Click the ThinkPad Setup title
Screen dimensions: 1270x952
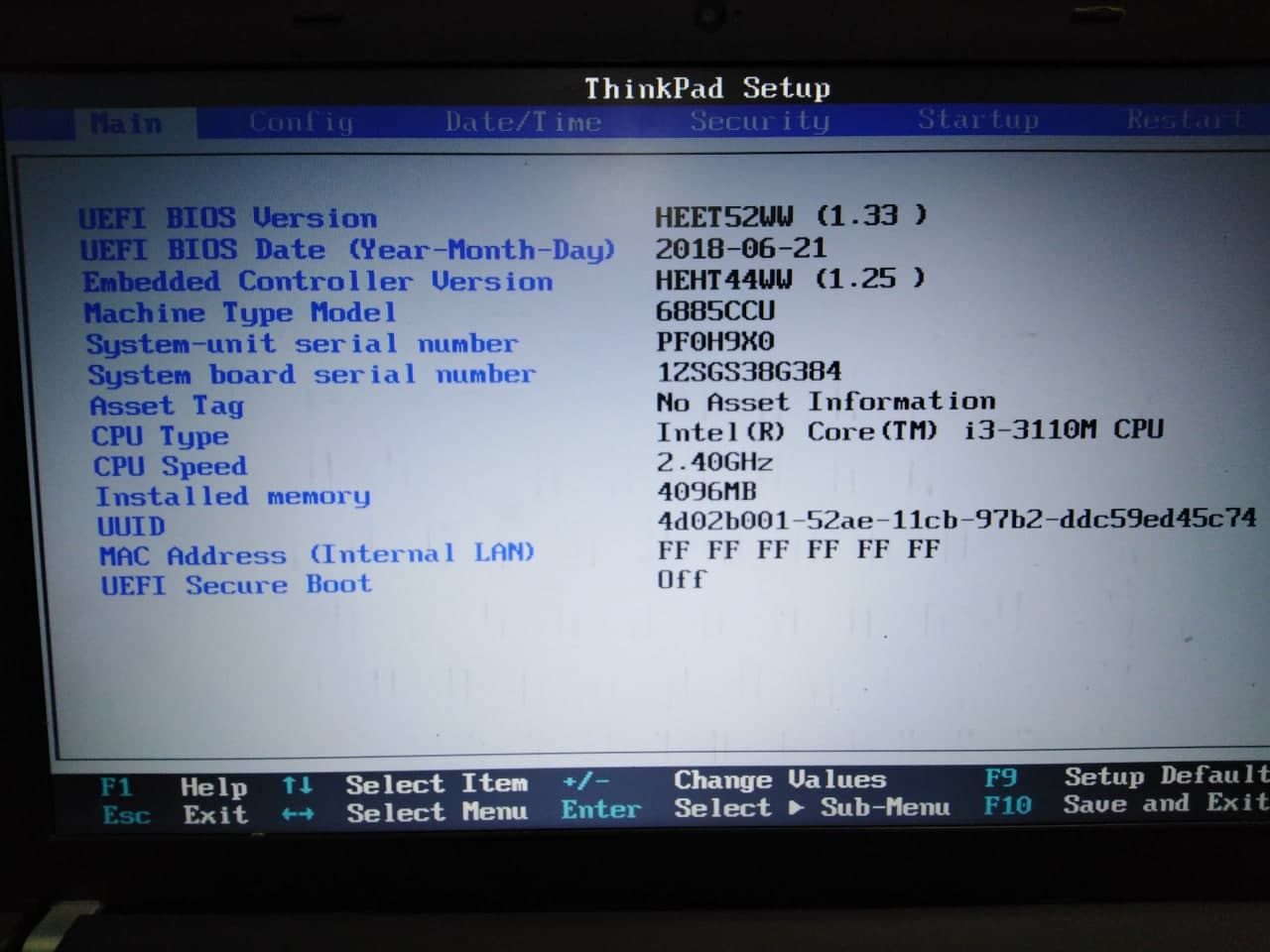pyautogui.click(x=706, y=88)
